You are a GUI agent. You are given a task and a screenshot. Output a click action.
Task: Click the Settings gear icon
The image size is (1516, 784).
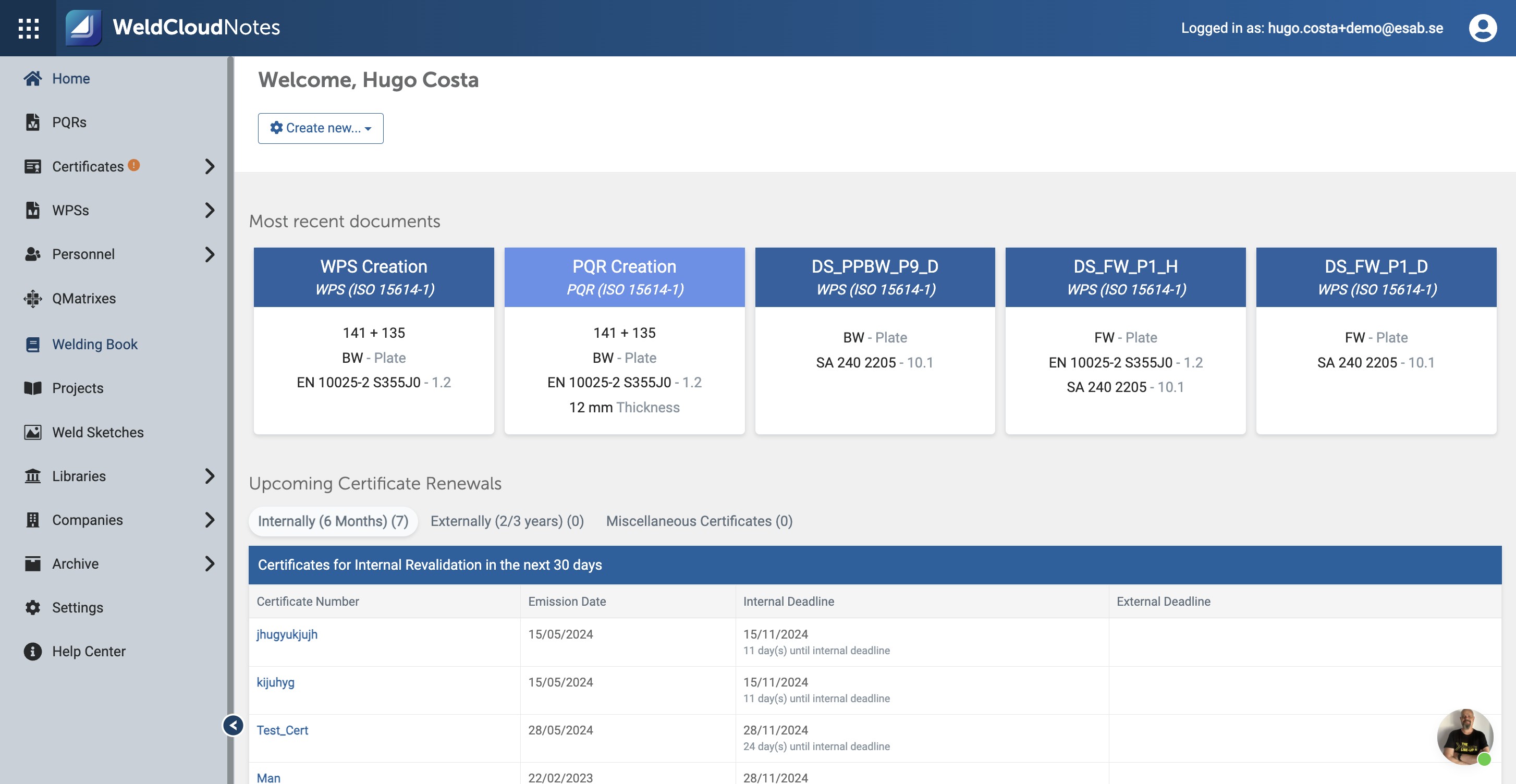pyautogui.click(x=33, y=607)
